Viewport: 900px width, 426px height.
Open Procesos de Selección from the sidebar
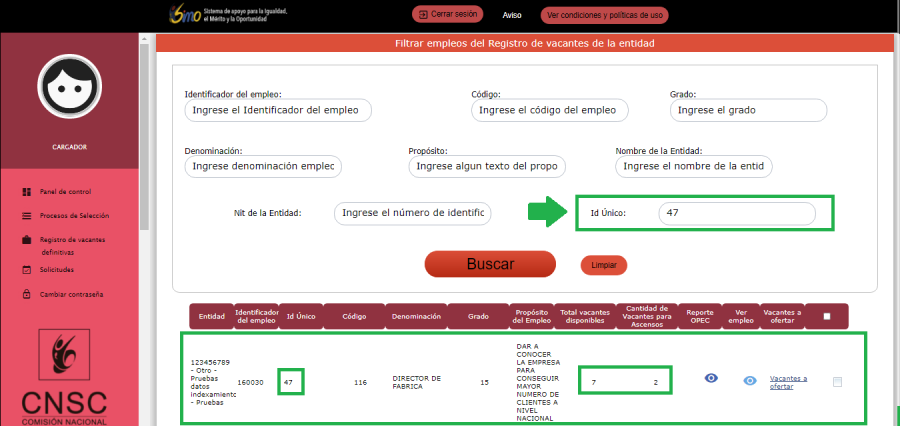(74, 216)
